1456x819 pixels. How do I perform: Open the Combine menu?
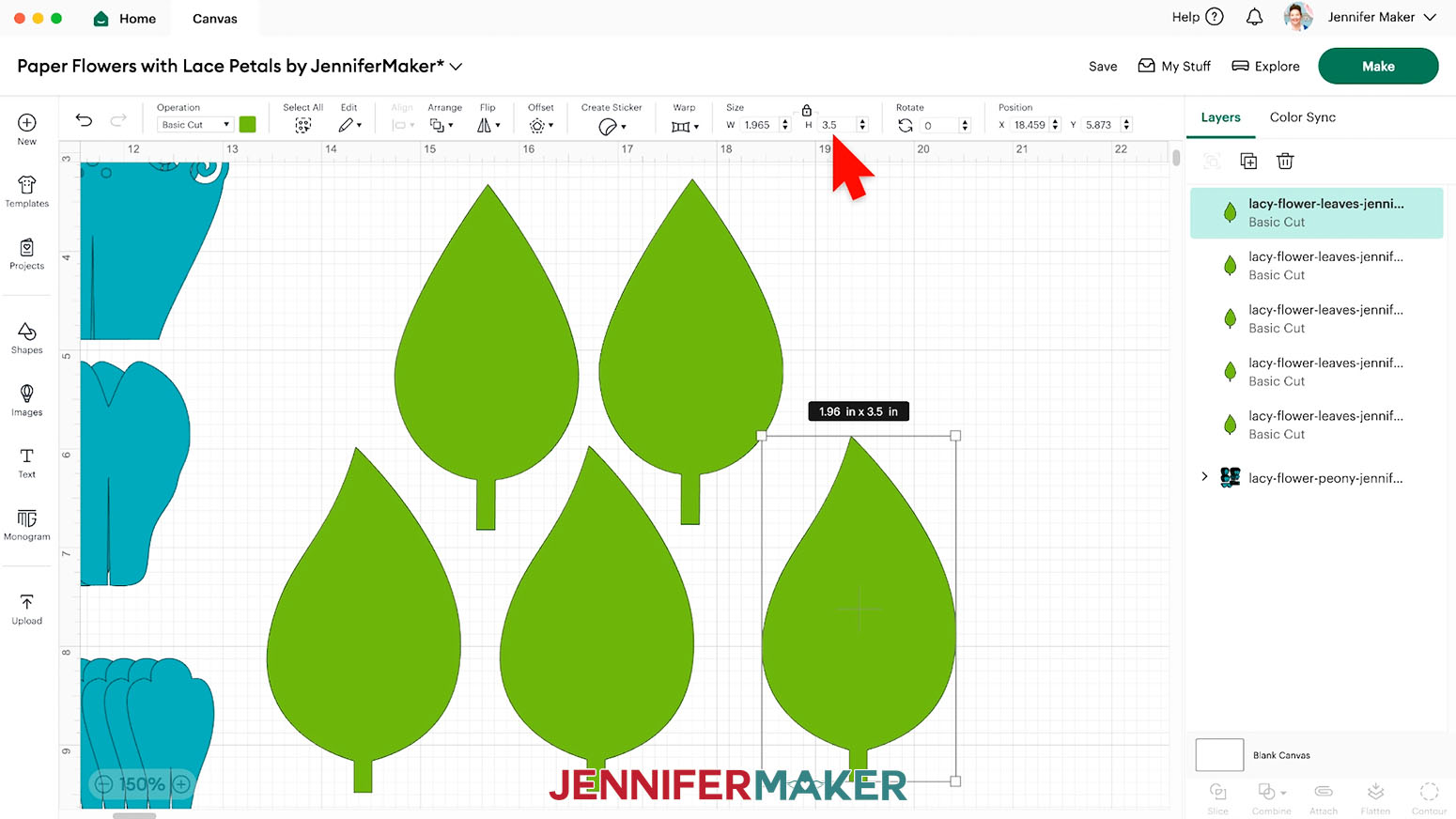1271,797
